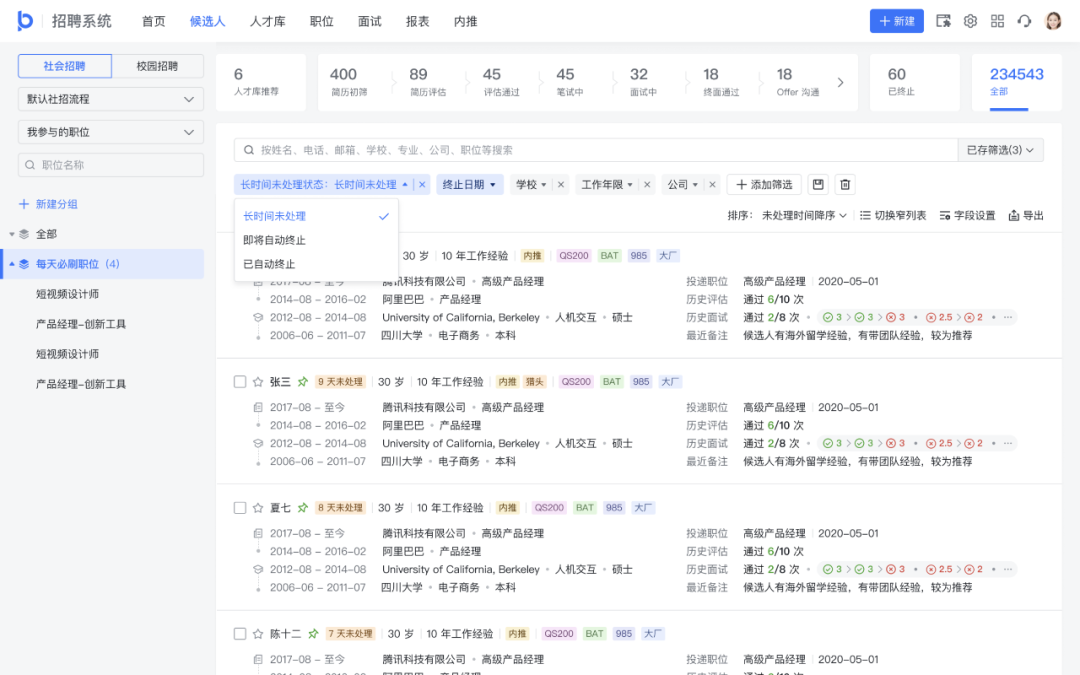Click the 添加筛选 button

(765, 185)
